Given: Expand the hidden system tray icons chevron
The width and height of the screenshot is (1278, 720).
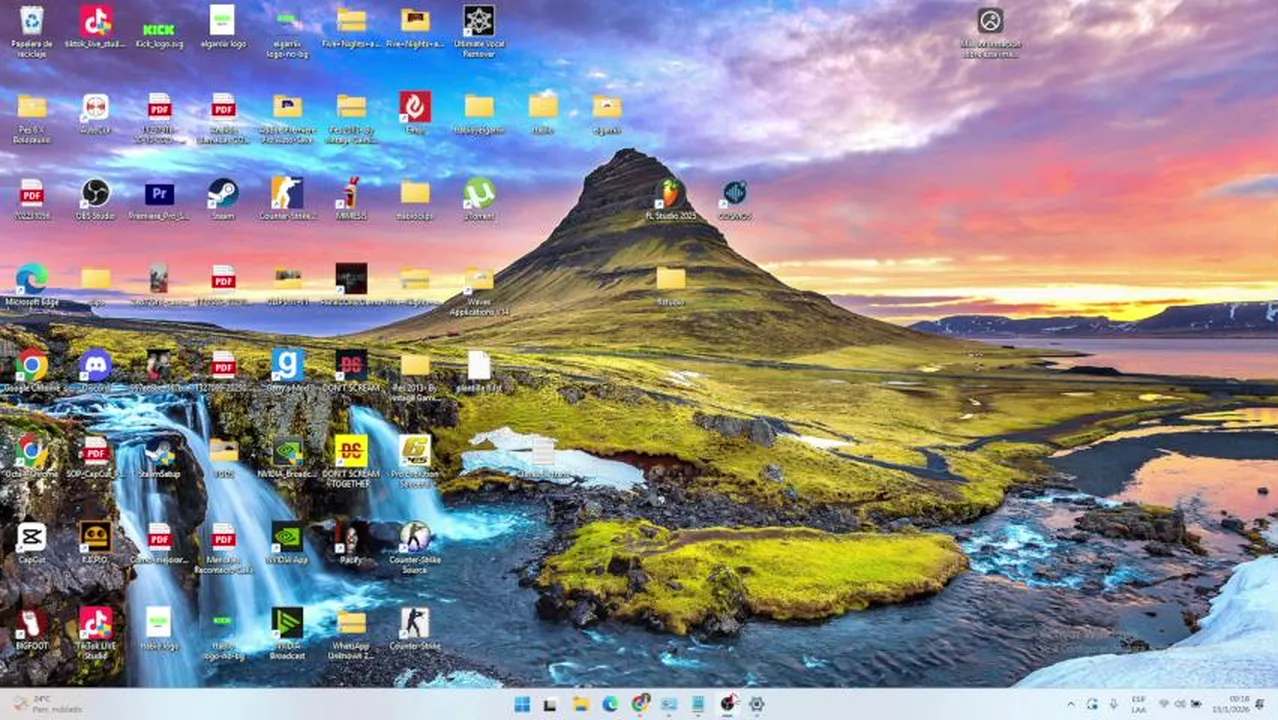Looking at the screenshot, I should (x=1071, y=704).
